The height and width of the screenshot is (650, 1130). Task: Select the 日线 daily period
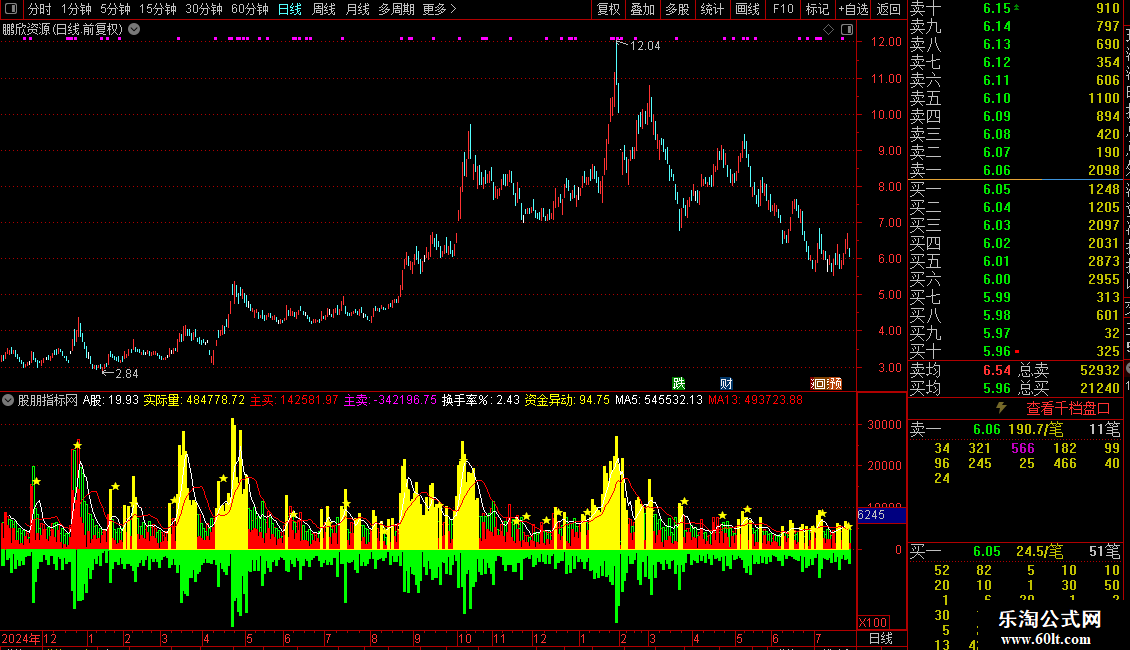[x=290, y=9]
